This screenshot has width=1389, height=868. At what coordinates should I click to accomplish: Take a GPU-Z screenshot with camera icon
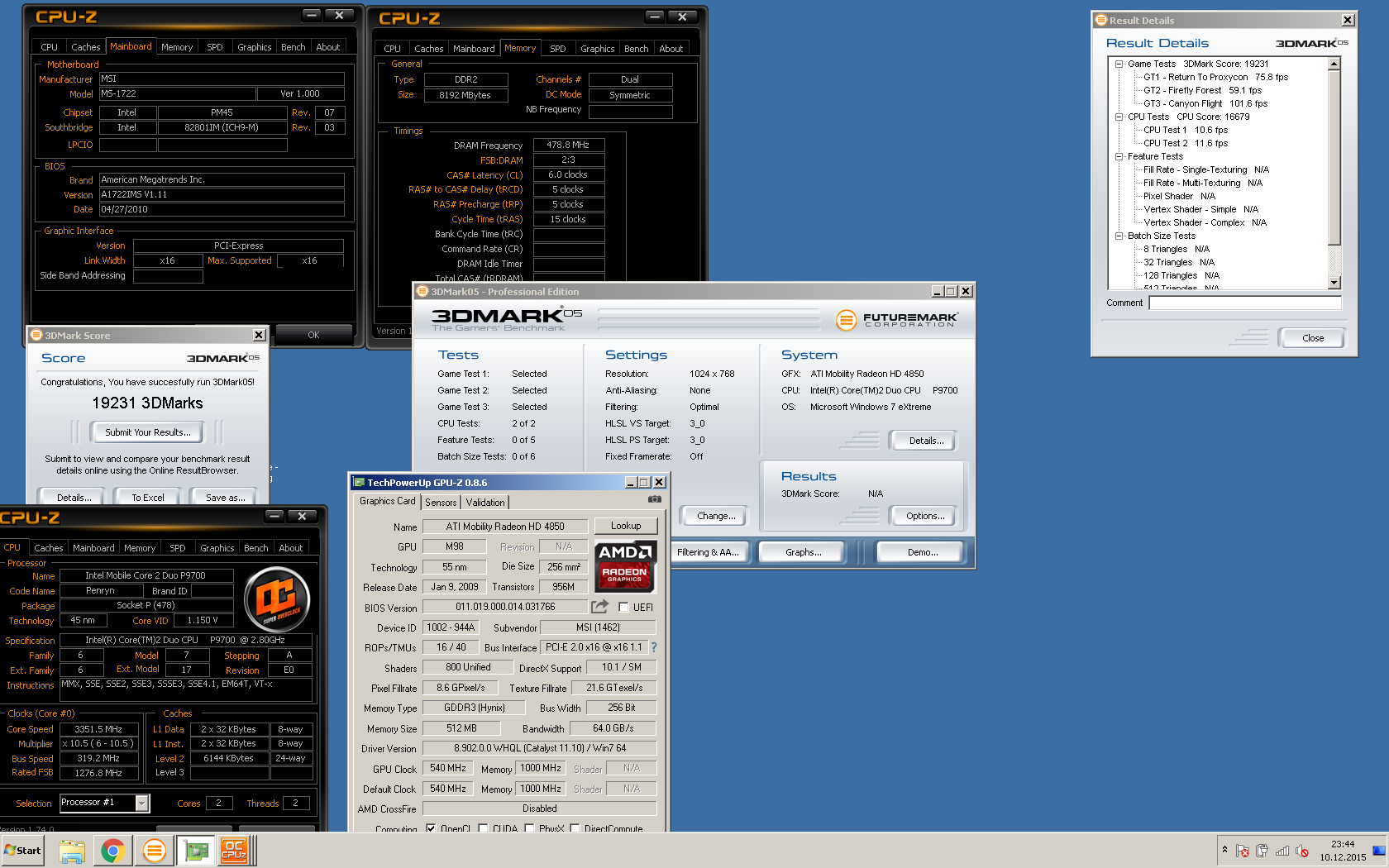pos(654,499)
